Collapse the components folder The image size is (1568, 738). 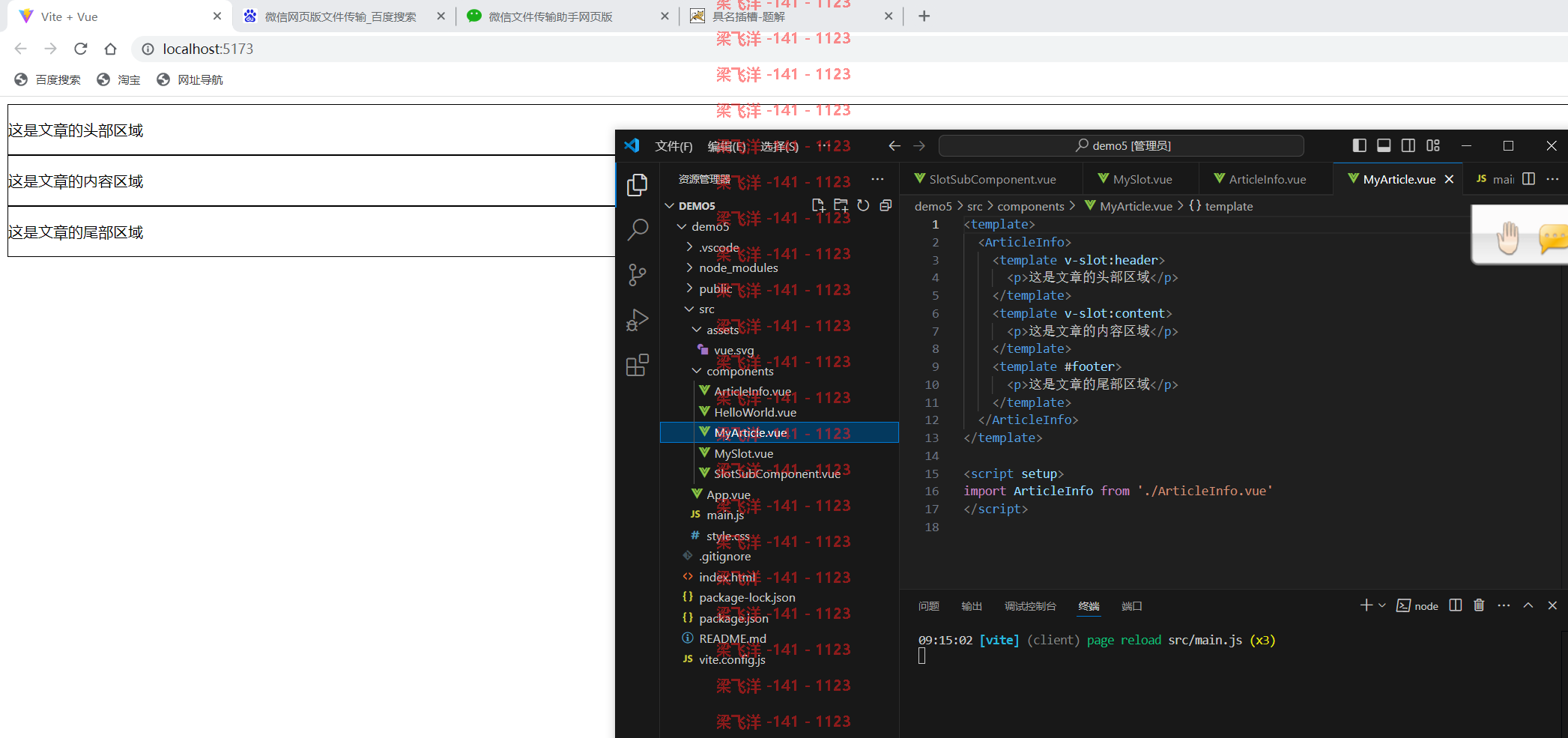[x=697, y=371]
